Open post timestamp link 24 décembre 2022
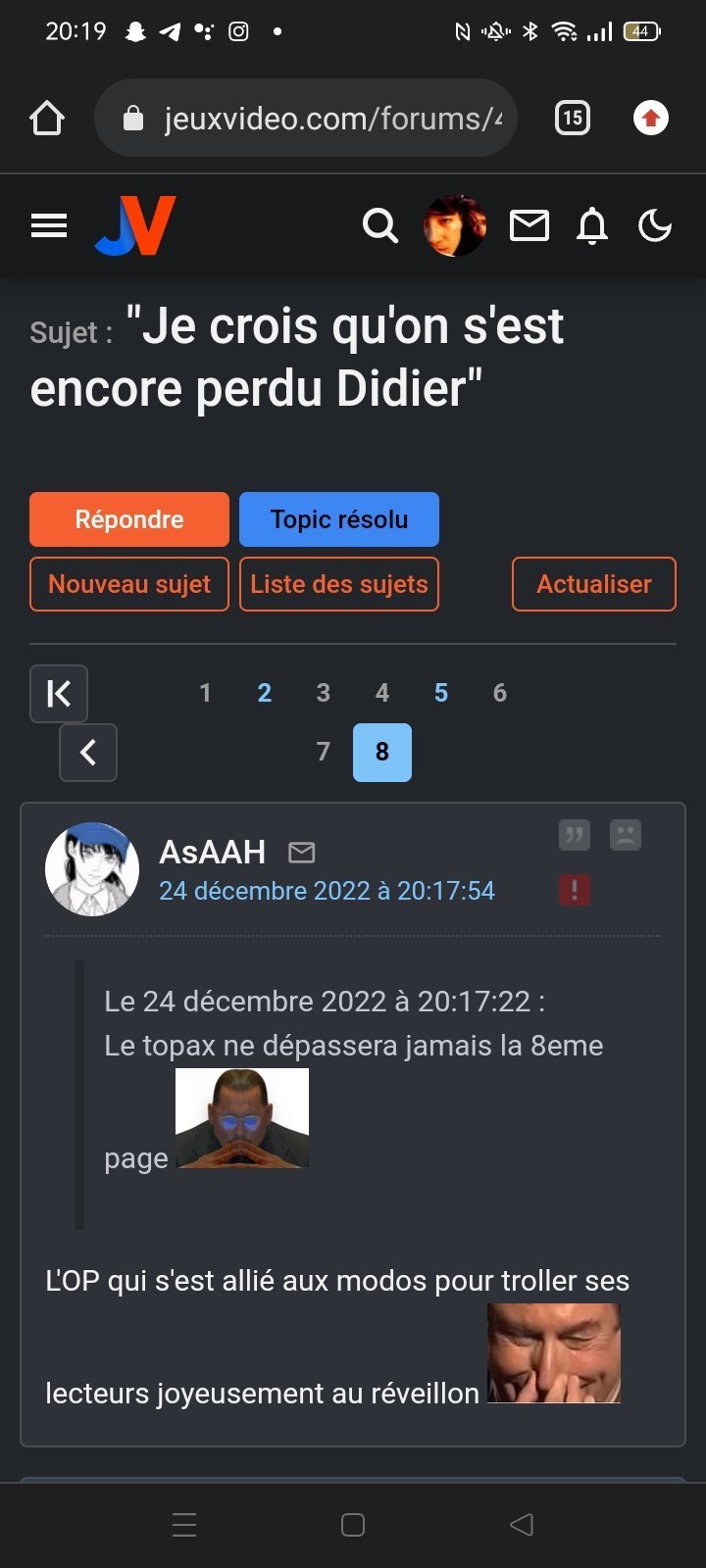Viewport: 706px width, 1568px height. (327, 891)
